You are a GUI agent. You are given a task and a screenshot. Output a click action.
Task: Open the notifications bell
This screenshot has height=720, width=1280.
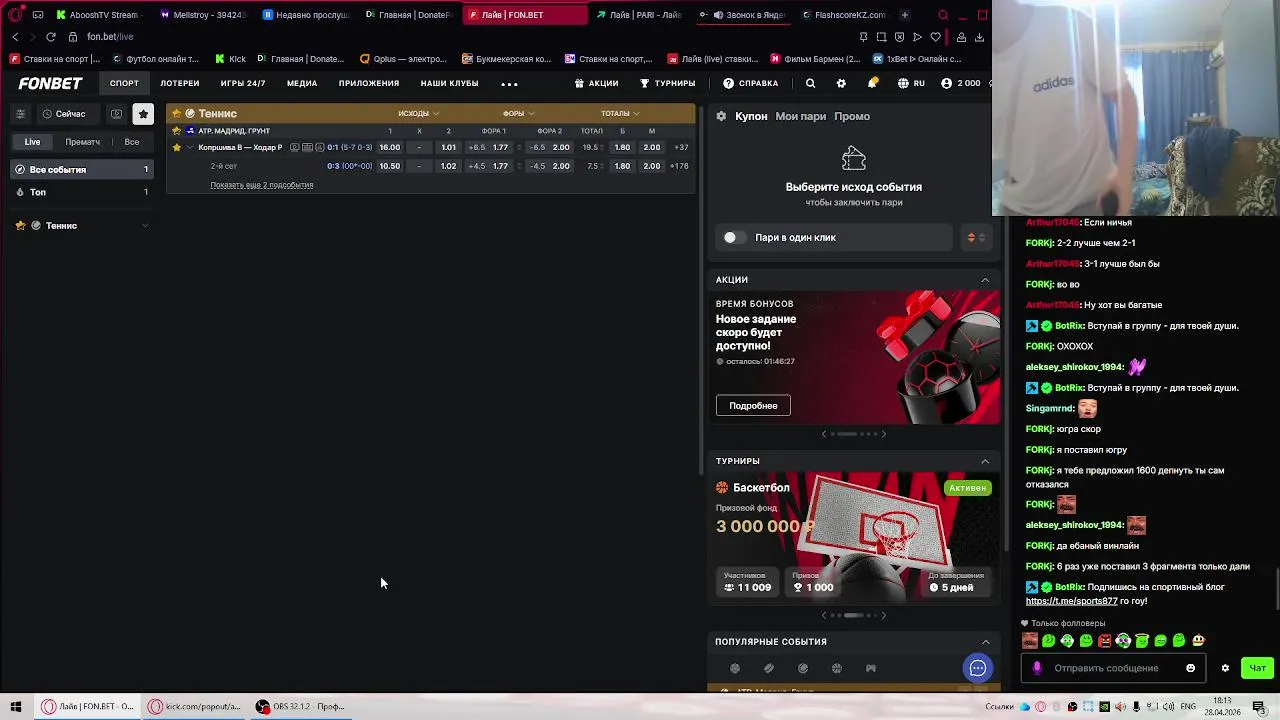pos(872,84)
